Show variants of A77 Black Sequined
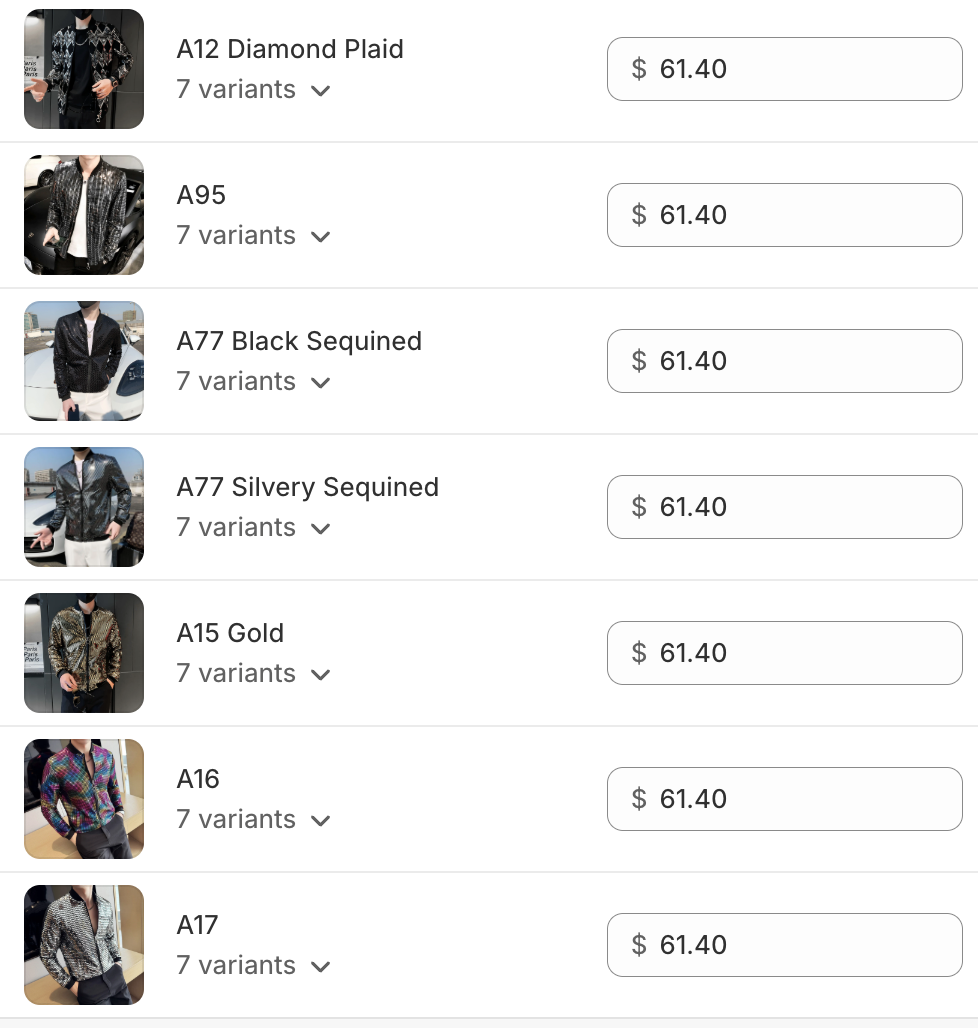This screenshot has width=978, height=1028. pyautogui.click(x=320, y=382)
